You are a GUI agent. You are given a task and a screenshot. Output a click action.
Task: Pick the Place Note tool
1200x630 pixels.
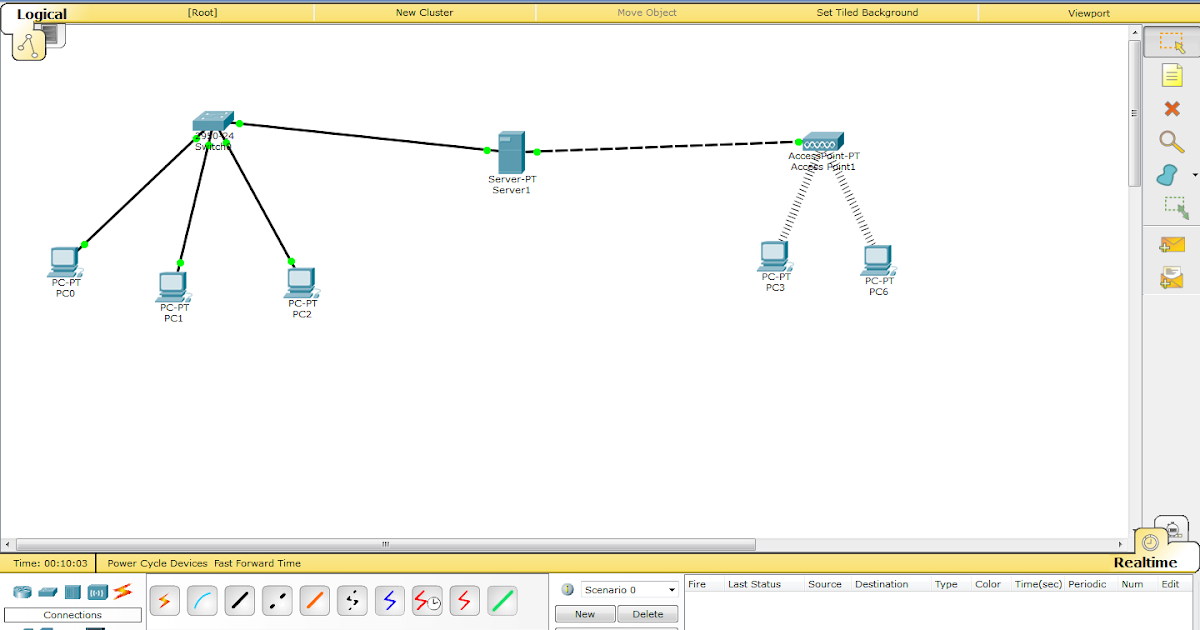1170,75
